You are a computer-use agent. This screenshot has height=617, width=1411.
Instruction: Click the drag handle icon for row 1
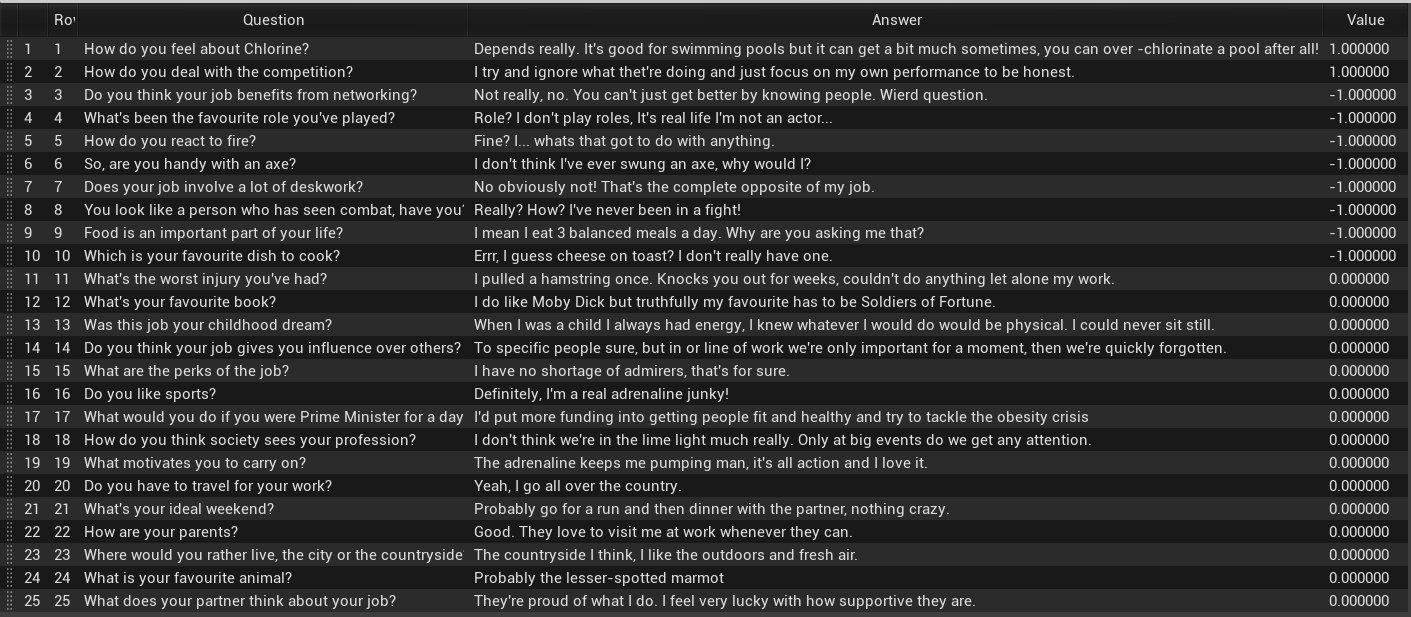pos(9,49)
